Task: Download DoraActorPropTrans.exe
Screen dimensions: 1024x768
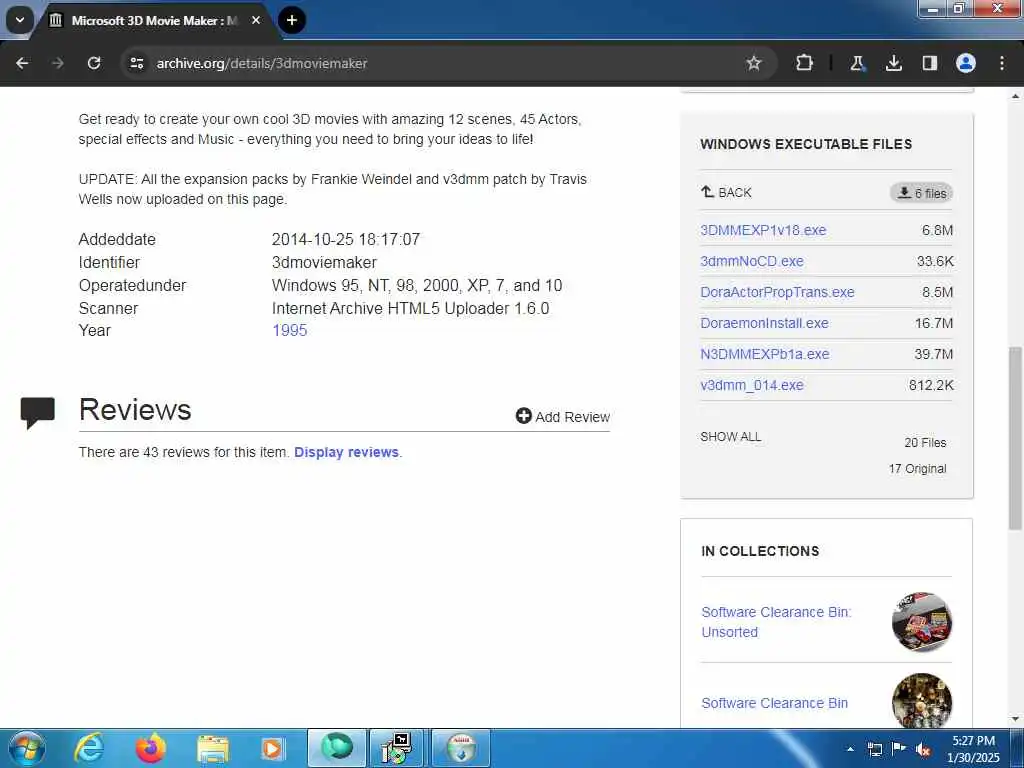Action: 777,292
